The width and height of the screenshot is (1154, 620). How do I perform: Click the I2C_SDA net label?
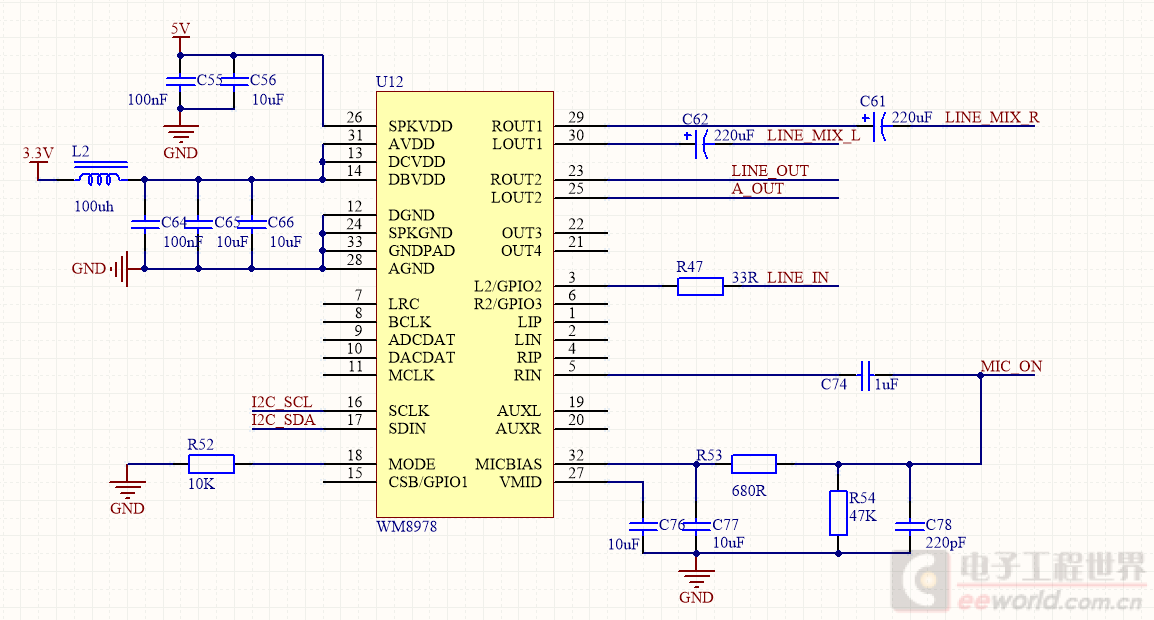click(x=283, y=420)
